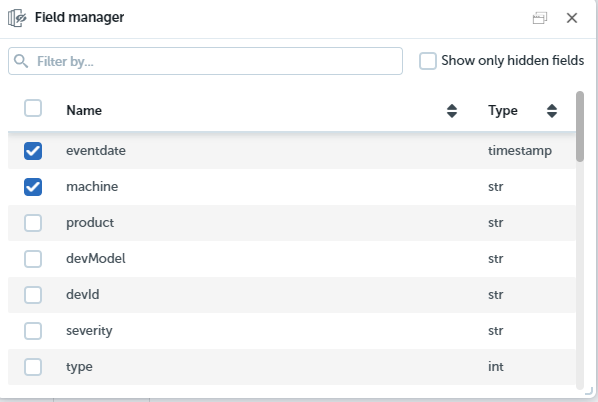This screenshot has height=402, width=598.
Task: Sort fields by Type column arrows
Action: point(552,111)
